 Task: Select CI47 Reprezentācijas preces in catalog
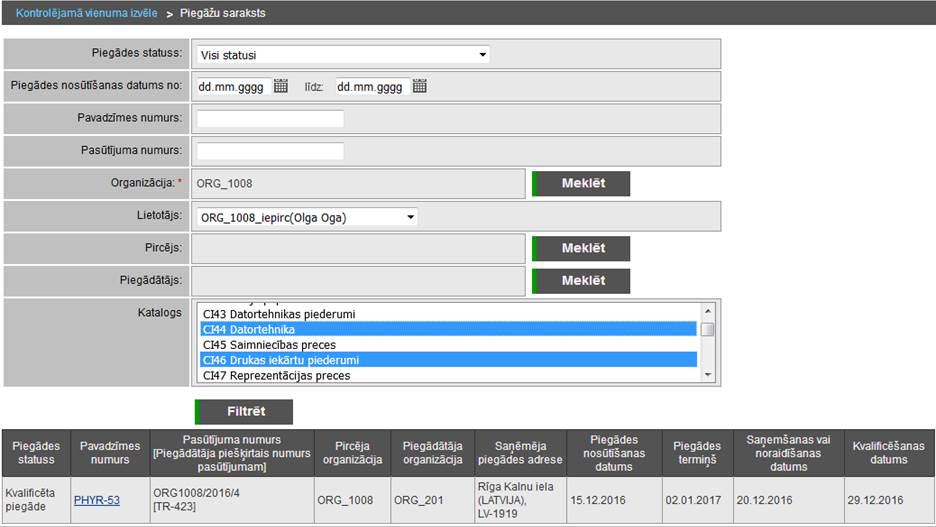click(276, 376)
